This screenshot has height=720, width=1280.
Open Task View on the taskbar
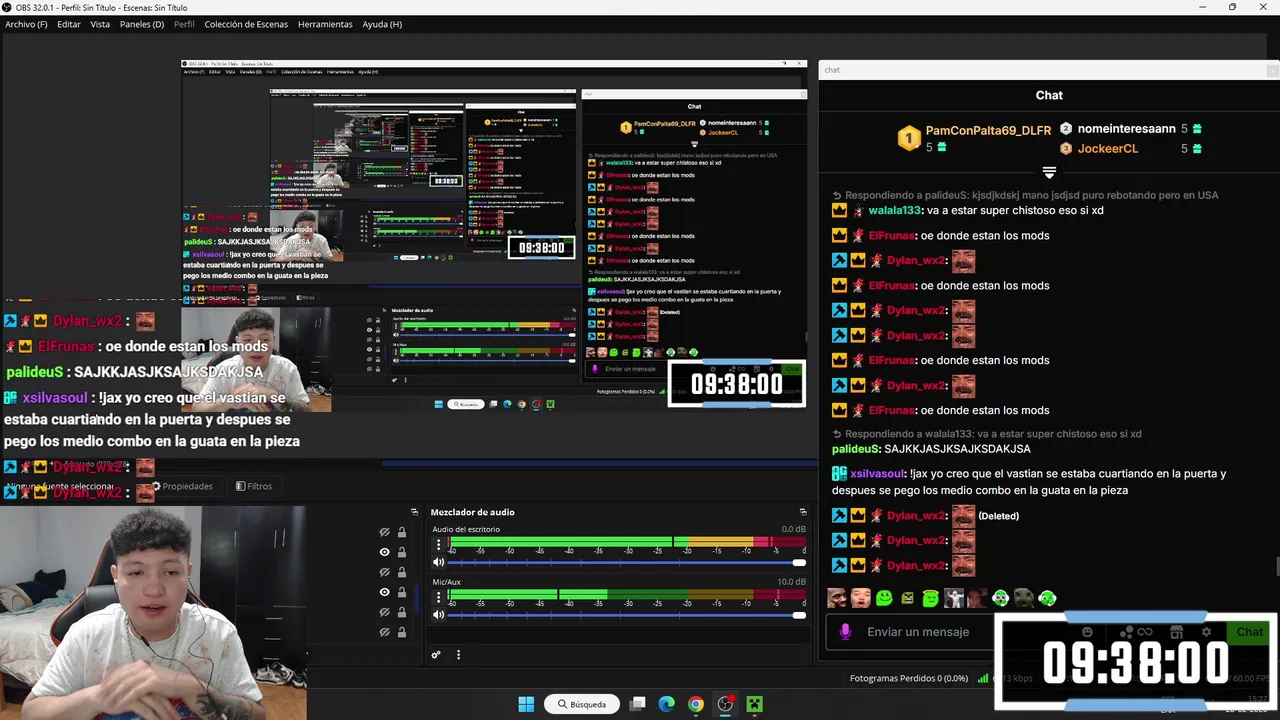click(x=638, y=704)
